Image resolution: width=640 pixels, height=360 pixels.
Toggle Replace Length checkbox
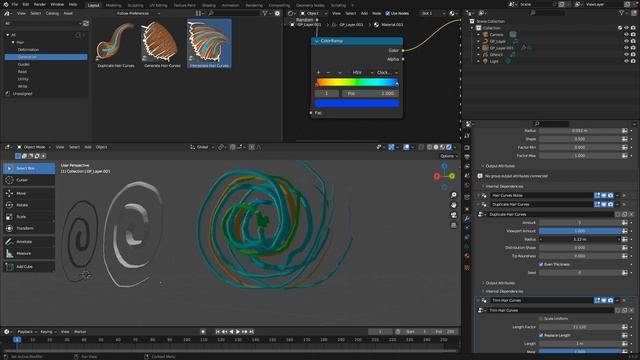point(541,336)
